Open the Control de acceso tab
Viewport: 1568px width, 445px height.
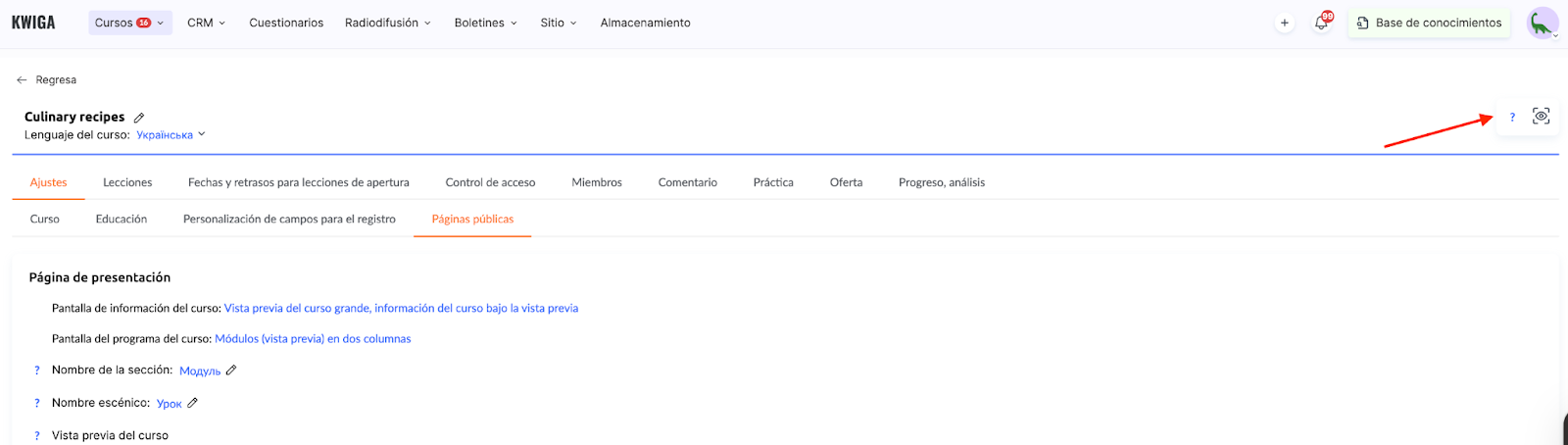click(x=490, y=182)
